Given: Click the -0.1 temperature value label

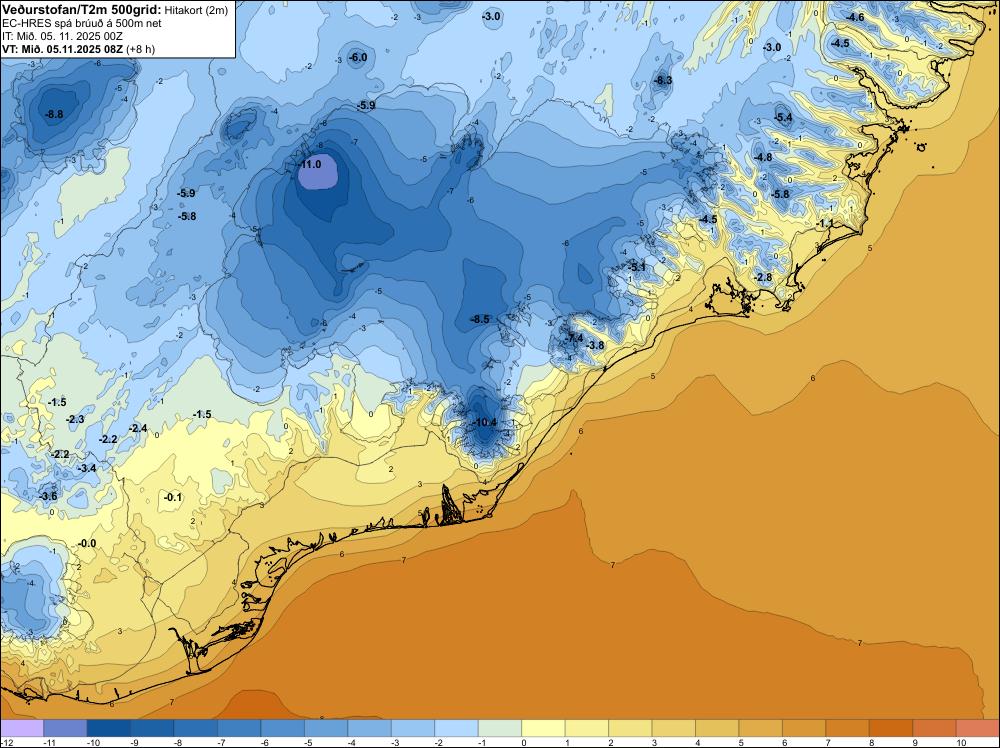Looking at the screenshot, I should [x=173, y=497].
